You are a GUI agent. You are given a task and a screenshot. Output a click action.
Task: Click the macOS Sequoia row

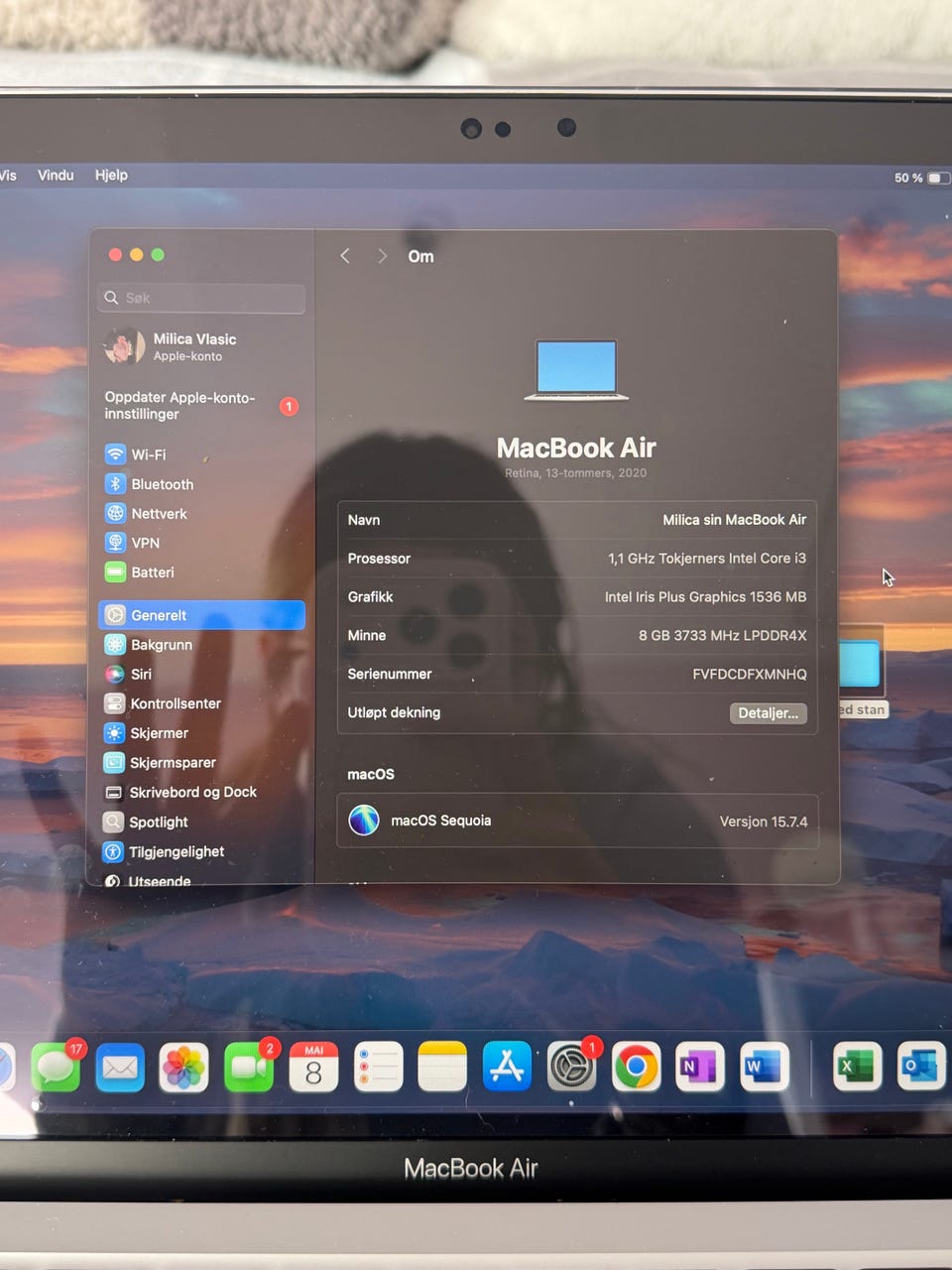point(577,821)
